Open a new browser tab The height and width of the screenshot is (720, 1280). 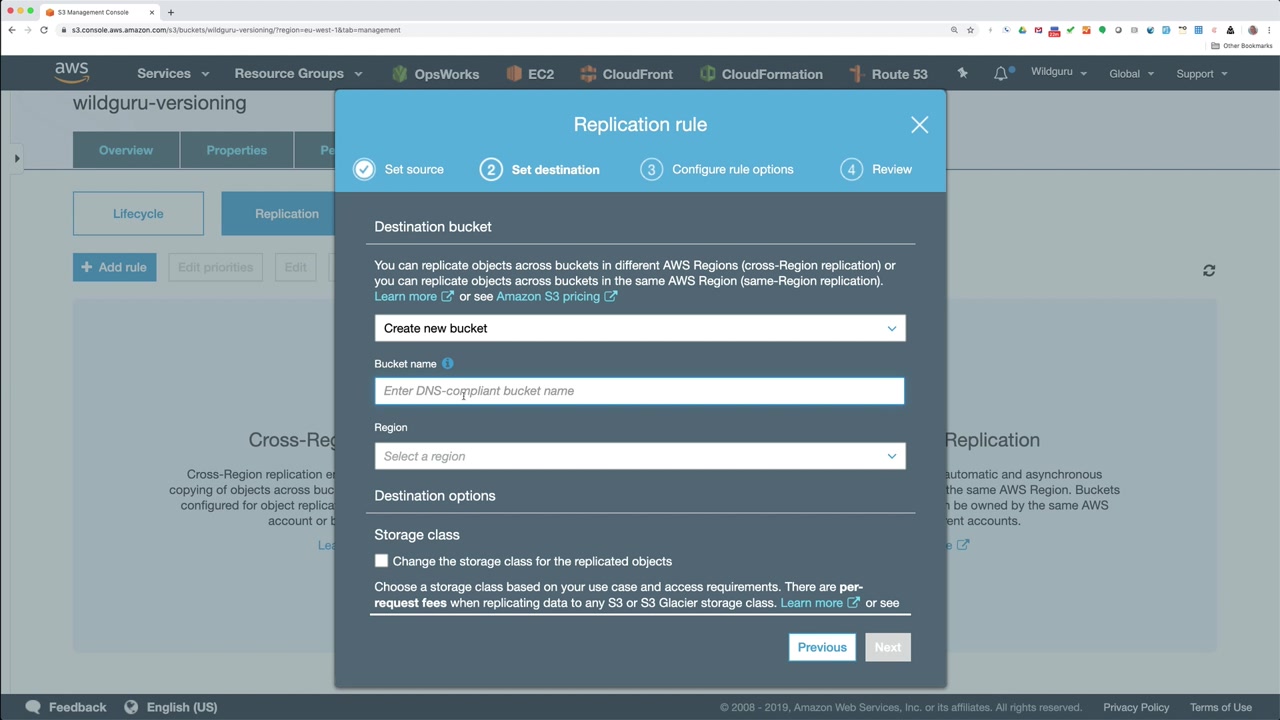pyautogui.click(x=171, y=12)
